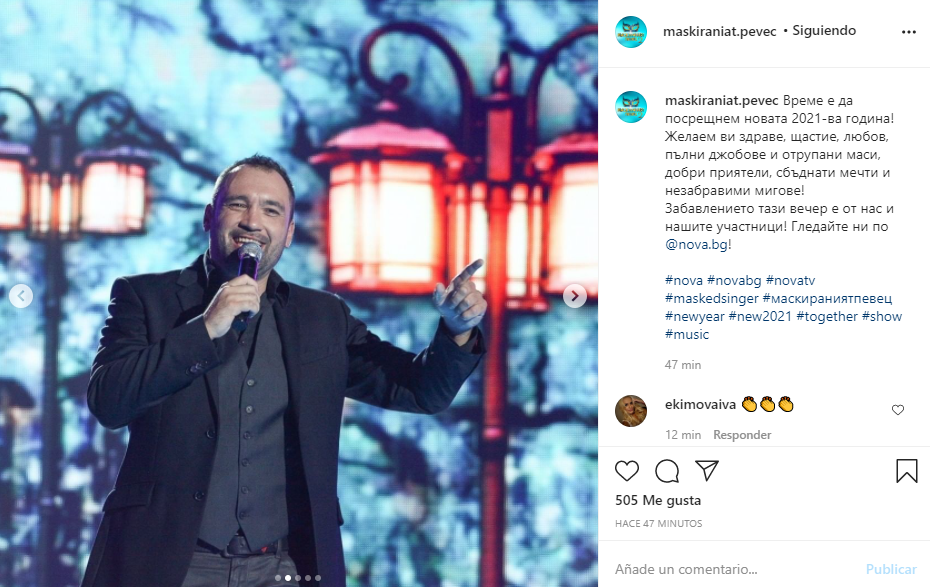The image size is (930, 587).
Task: Open the #maskedsinger hashtag
Action: tap(712, 298)
